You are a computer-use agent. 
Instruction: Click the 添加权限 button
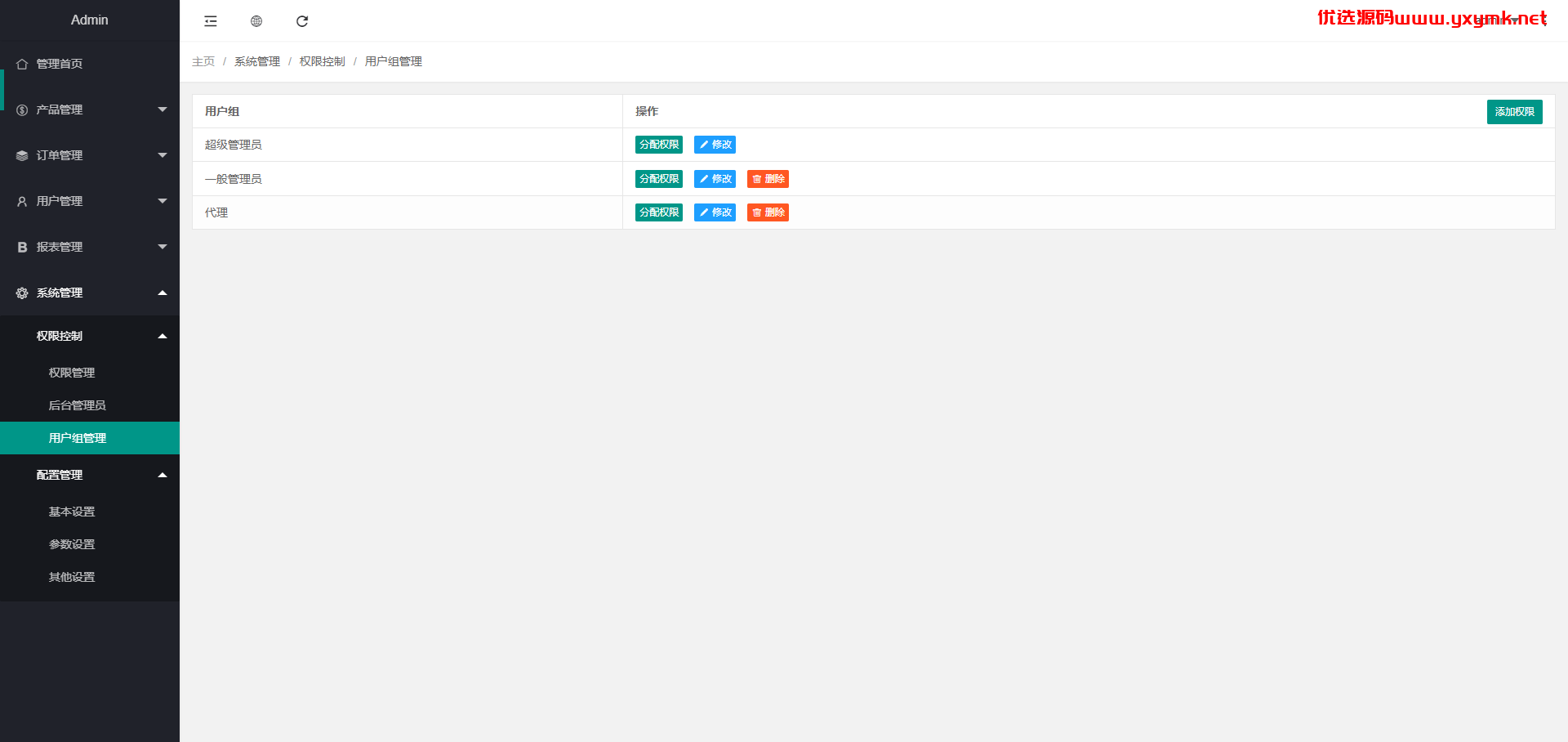[1514, 112]
